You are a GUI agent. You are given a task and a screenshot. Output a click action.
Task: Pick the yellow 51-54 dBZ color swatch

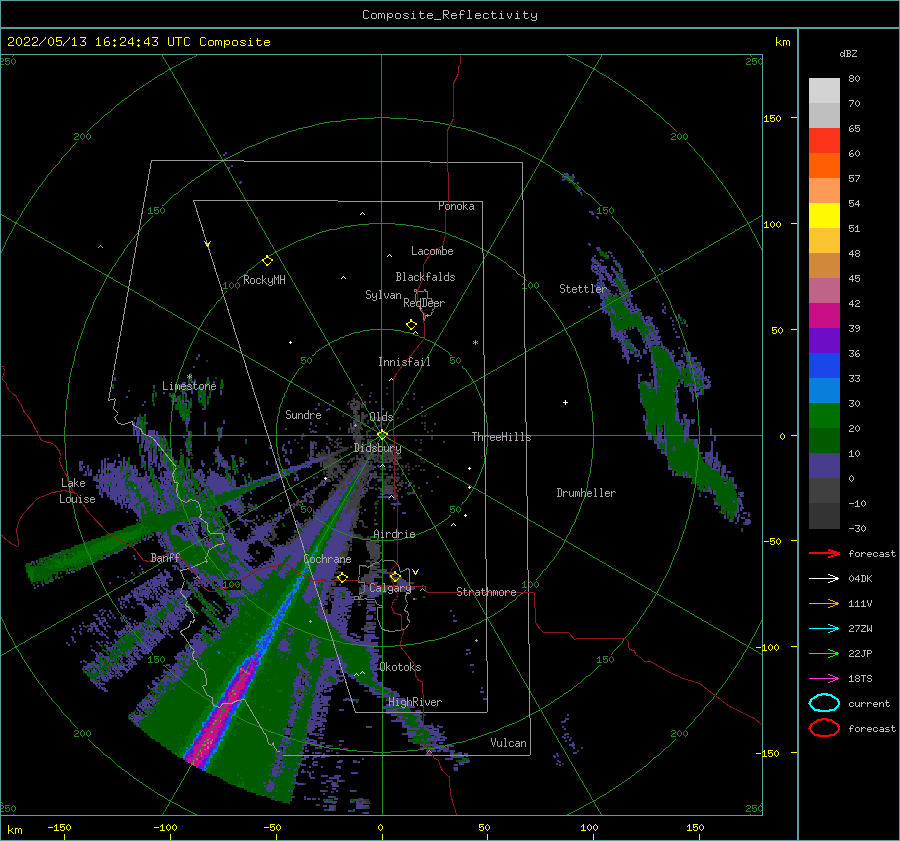tap(824, 216)
